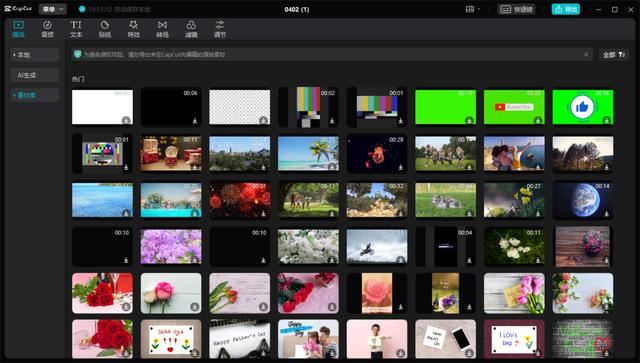Select the horizontal color bars 00:01 thumbnail
This screenshot has width=640, height=363.
coord(377,107)
